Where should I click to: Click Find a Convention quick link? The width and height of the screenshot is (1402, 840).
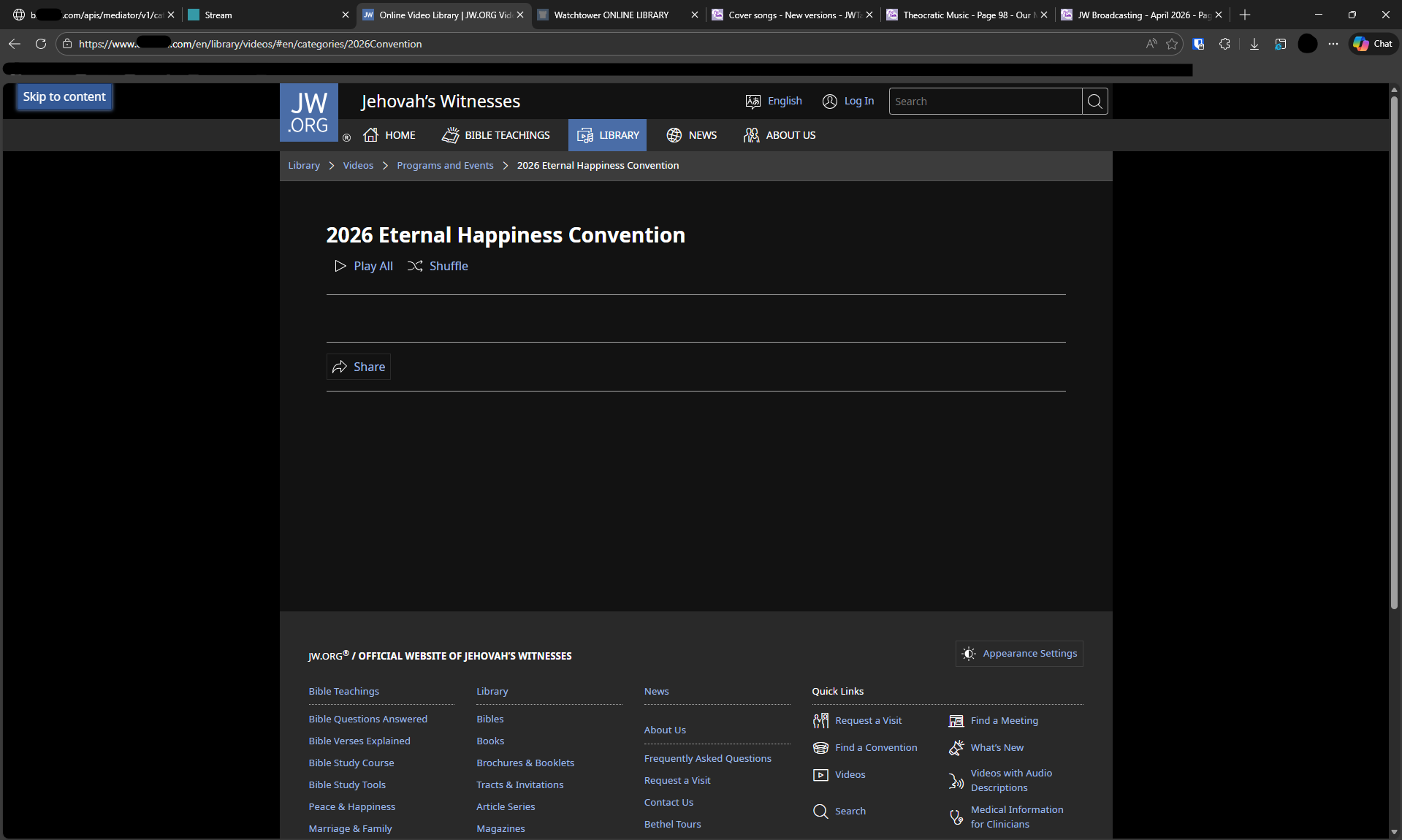pos(876,747)
